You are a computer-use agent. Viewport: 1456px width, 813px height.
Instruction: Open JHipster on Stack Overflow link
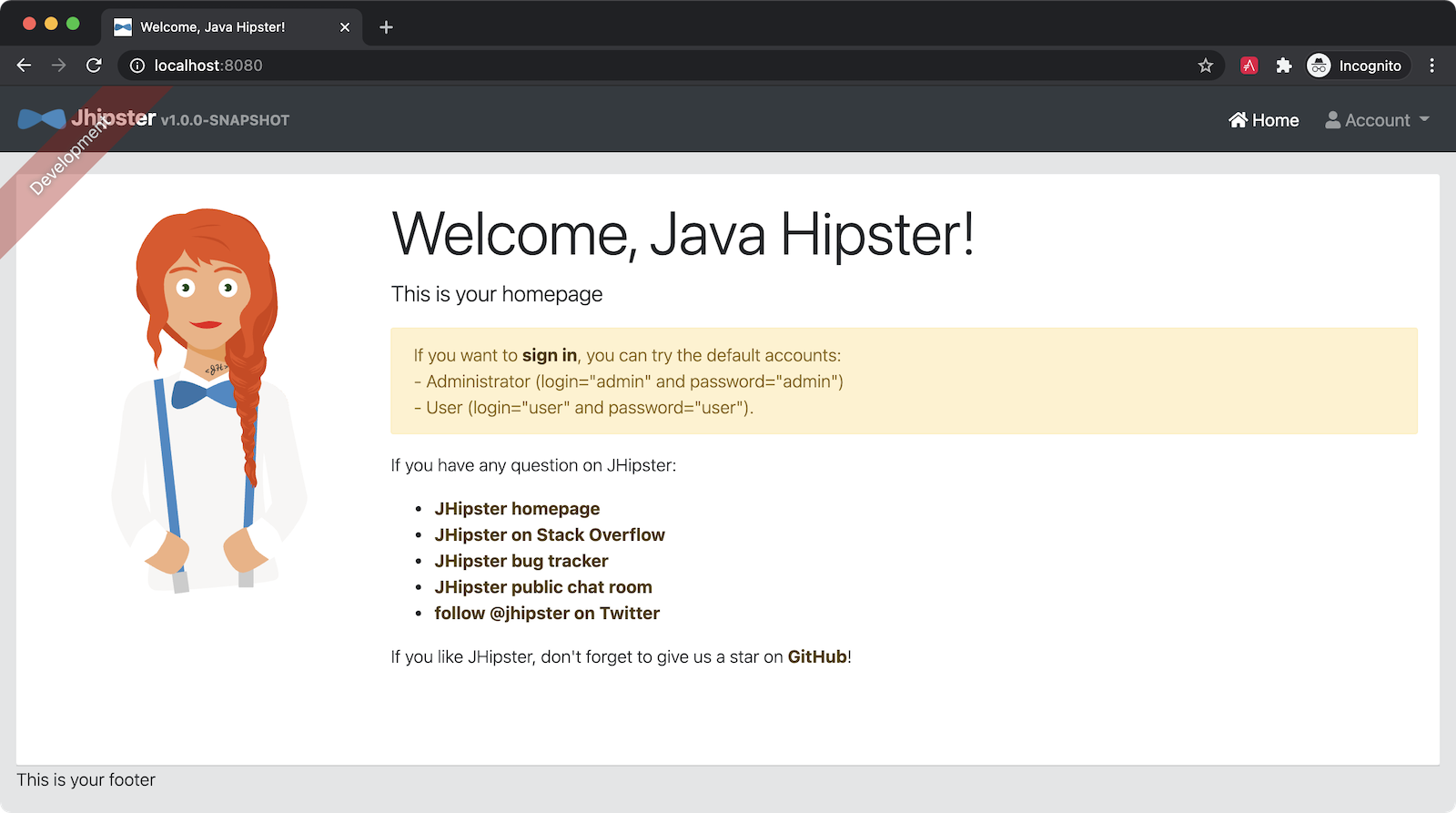(550, 535)
